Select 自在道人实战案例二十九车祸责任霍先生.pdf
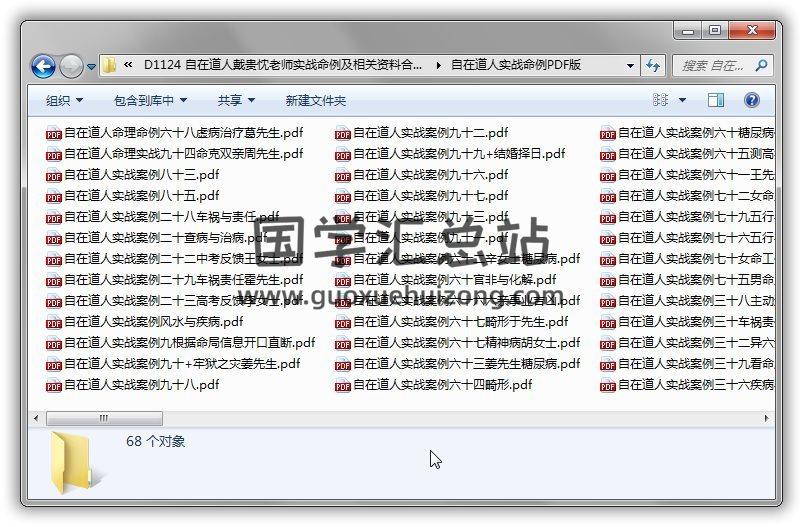 (175, 280)
